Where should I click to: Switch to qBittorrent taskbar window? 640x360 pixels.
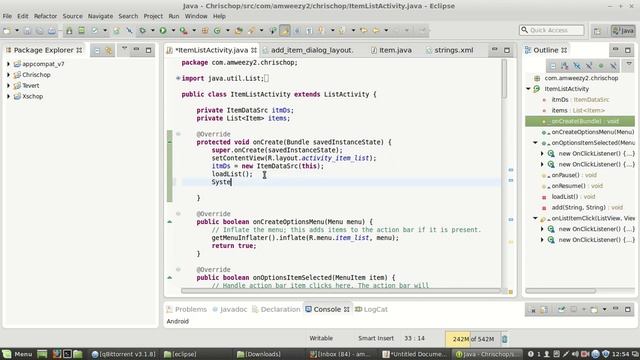(x=123, y=354)
